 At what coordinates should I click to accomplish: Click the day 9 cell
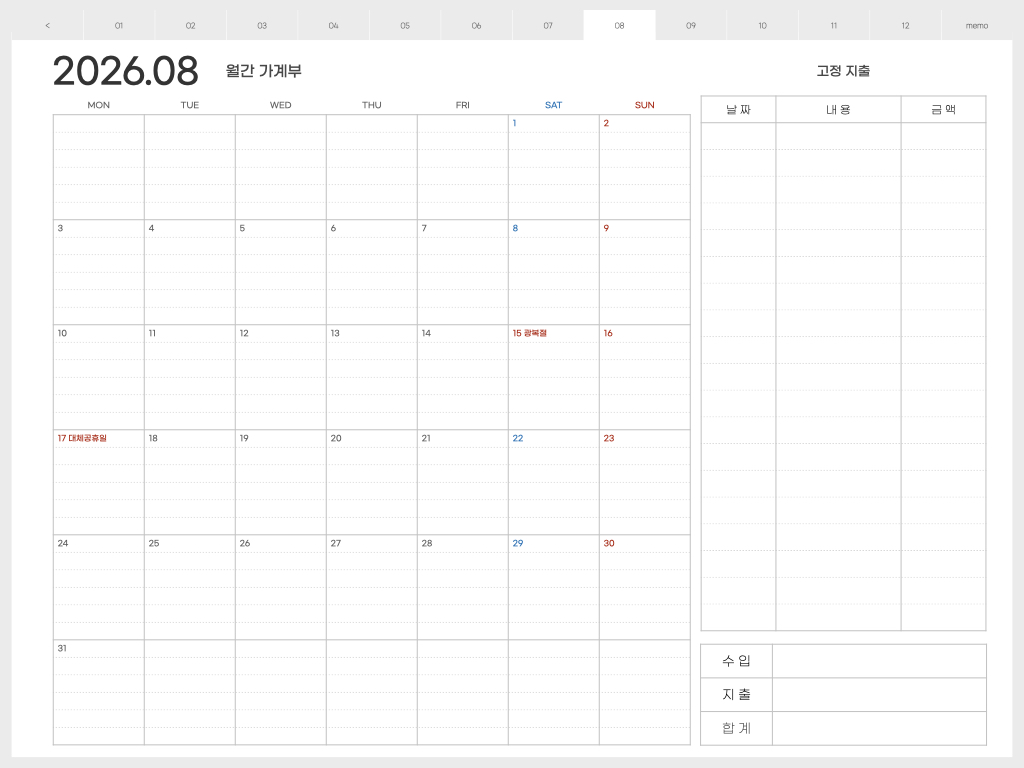(x=645, y=272)
